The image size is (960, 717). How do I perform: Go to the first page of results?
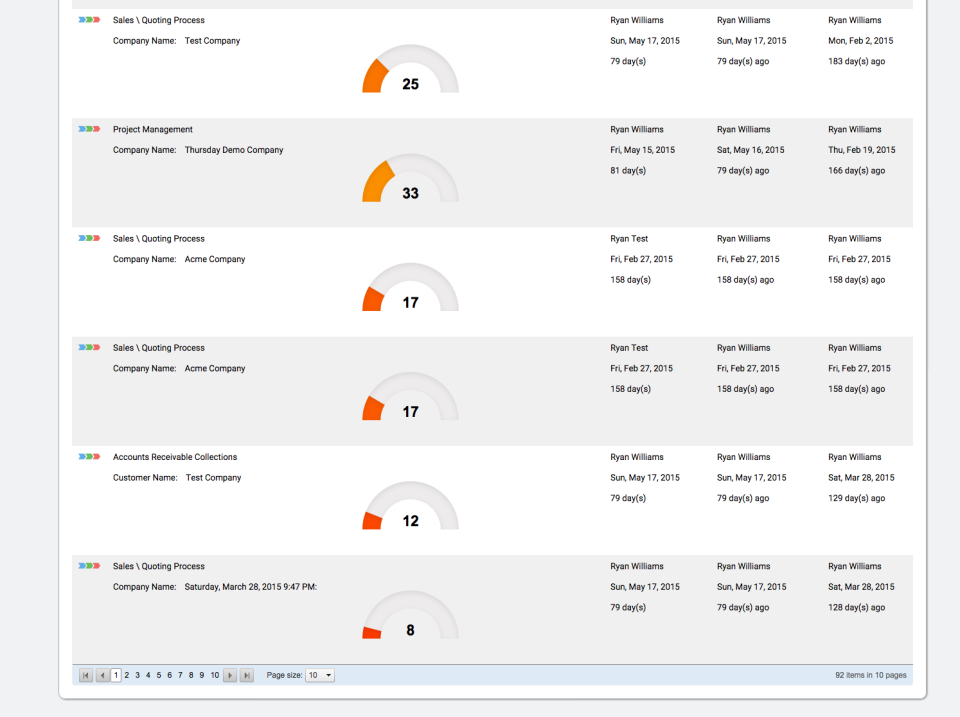point(86,675)
